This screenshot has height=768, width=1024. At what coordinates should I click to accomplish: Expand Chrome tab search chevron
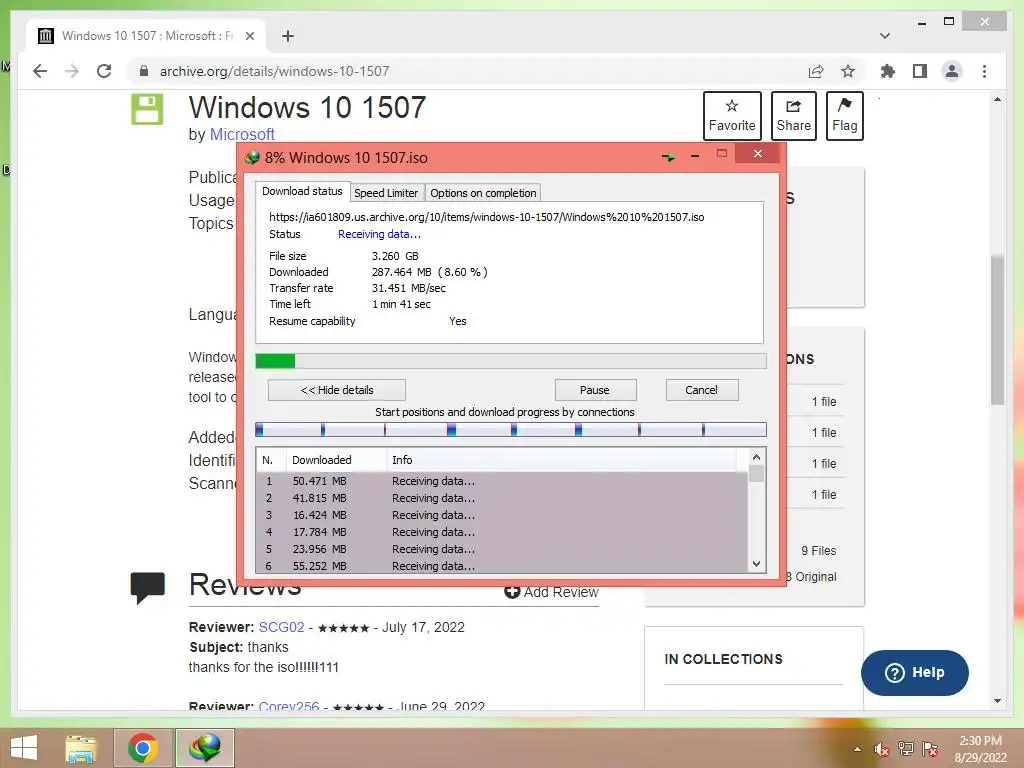point(885,36)
